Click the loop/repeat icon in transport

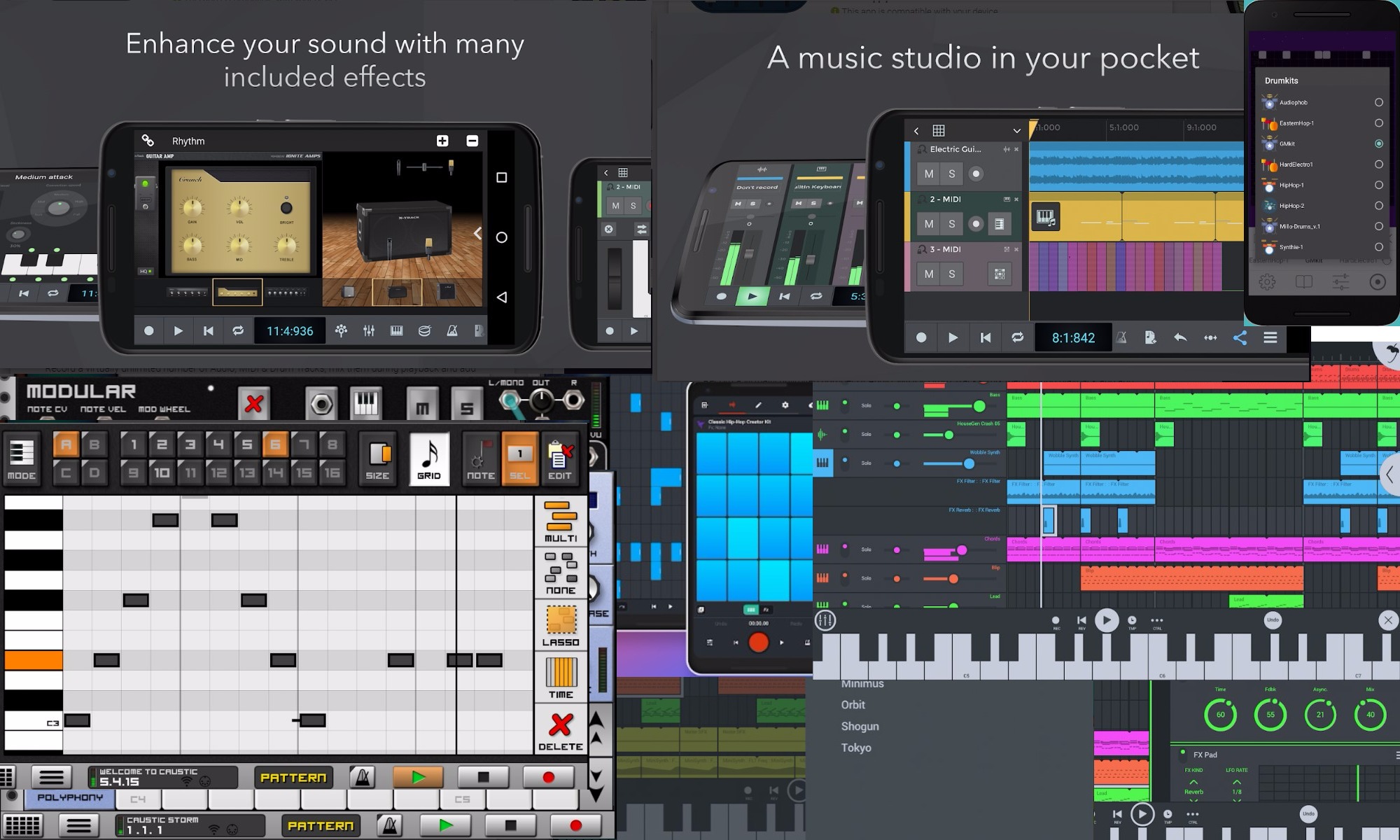click(239, 331)
